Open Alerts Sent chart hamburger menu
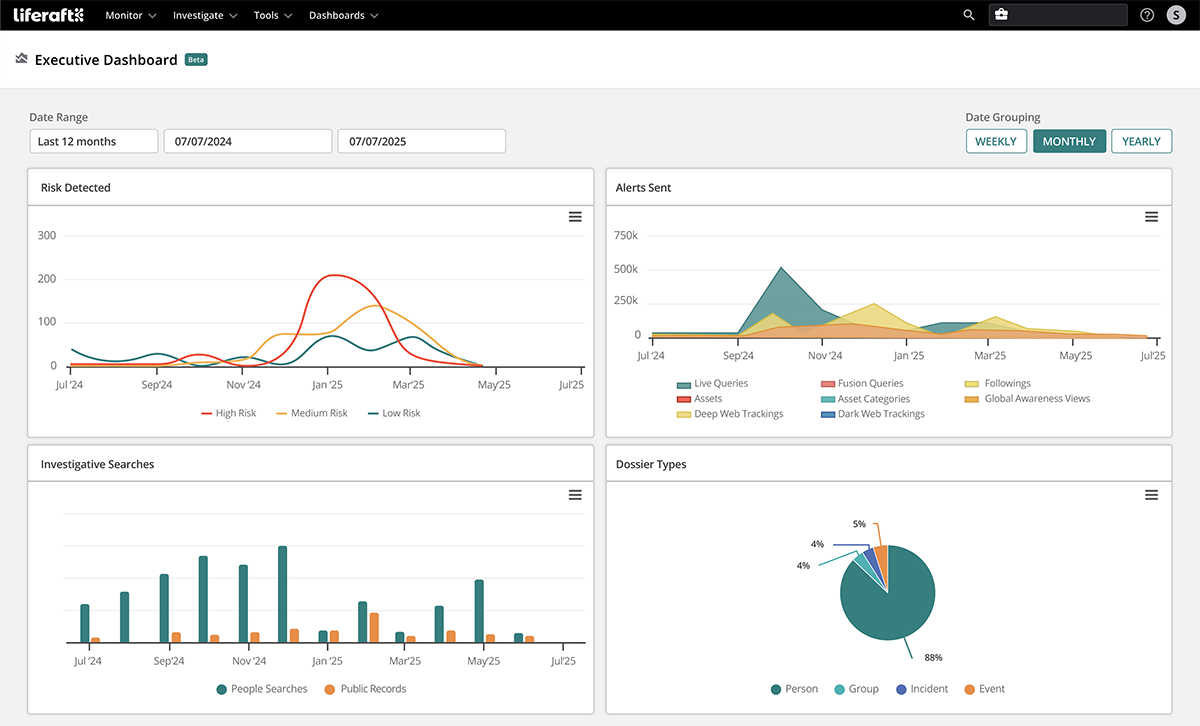This screenshot has height=726, width=1200. point(1151,217)
